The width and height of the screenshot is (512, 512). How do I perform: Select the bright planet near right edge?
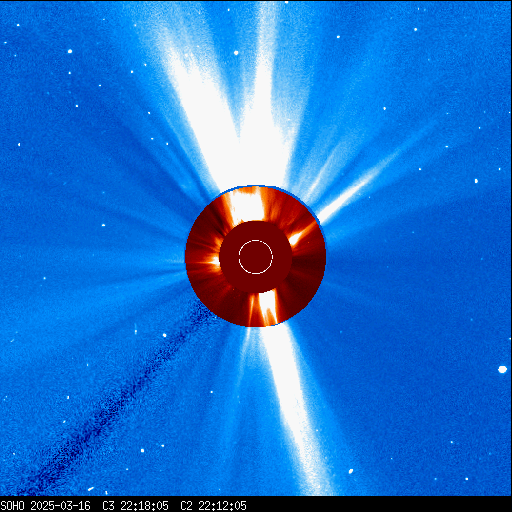coord(502,369)
